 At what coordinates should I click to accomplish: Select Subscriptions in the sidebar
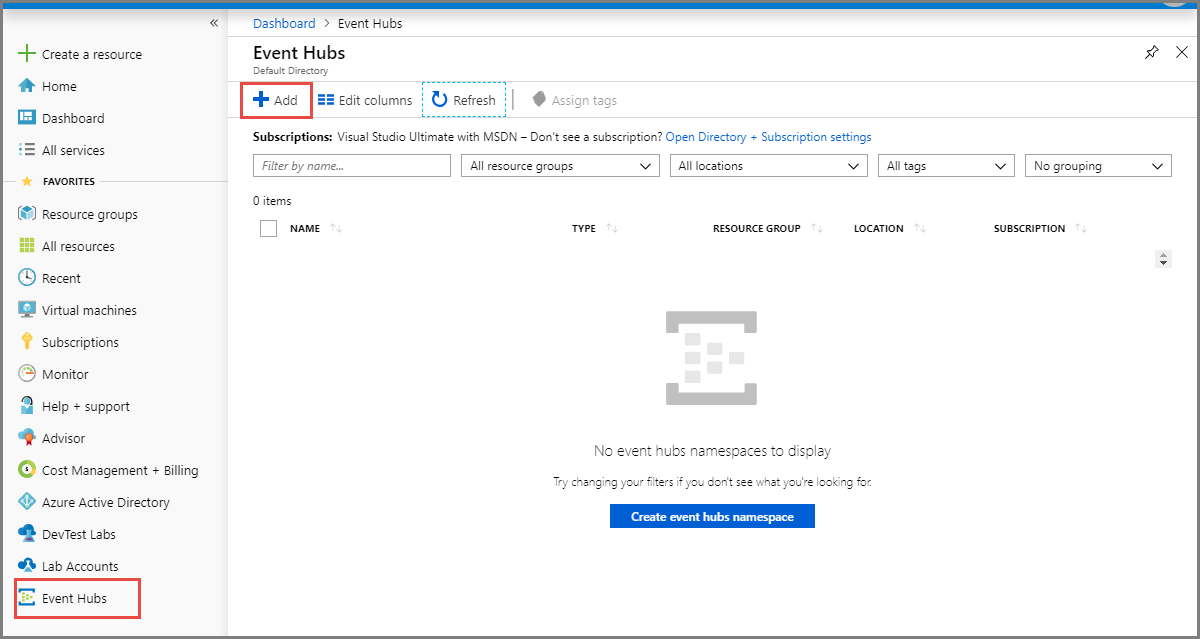click(x=80, y=342)
